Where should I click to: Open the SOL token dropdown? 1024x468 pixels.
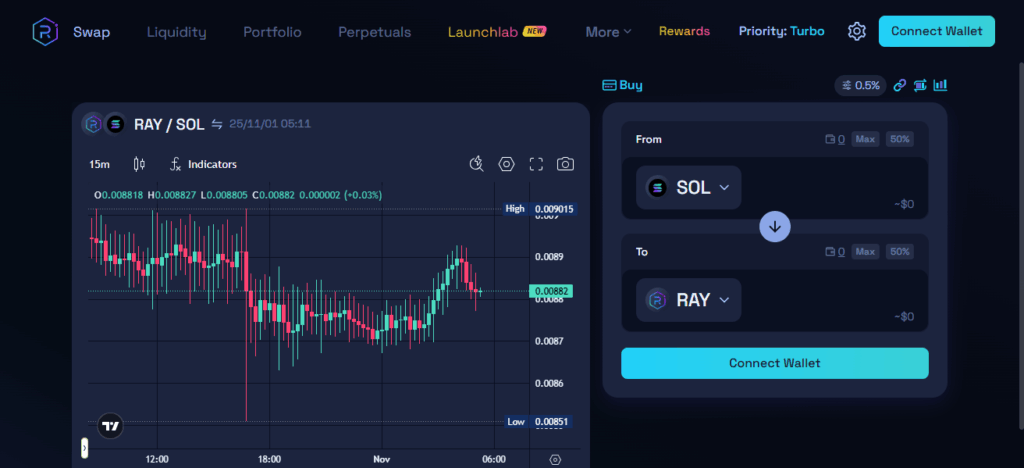pyautogui.click(x=688, y=187)
